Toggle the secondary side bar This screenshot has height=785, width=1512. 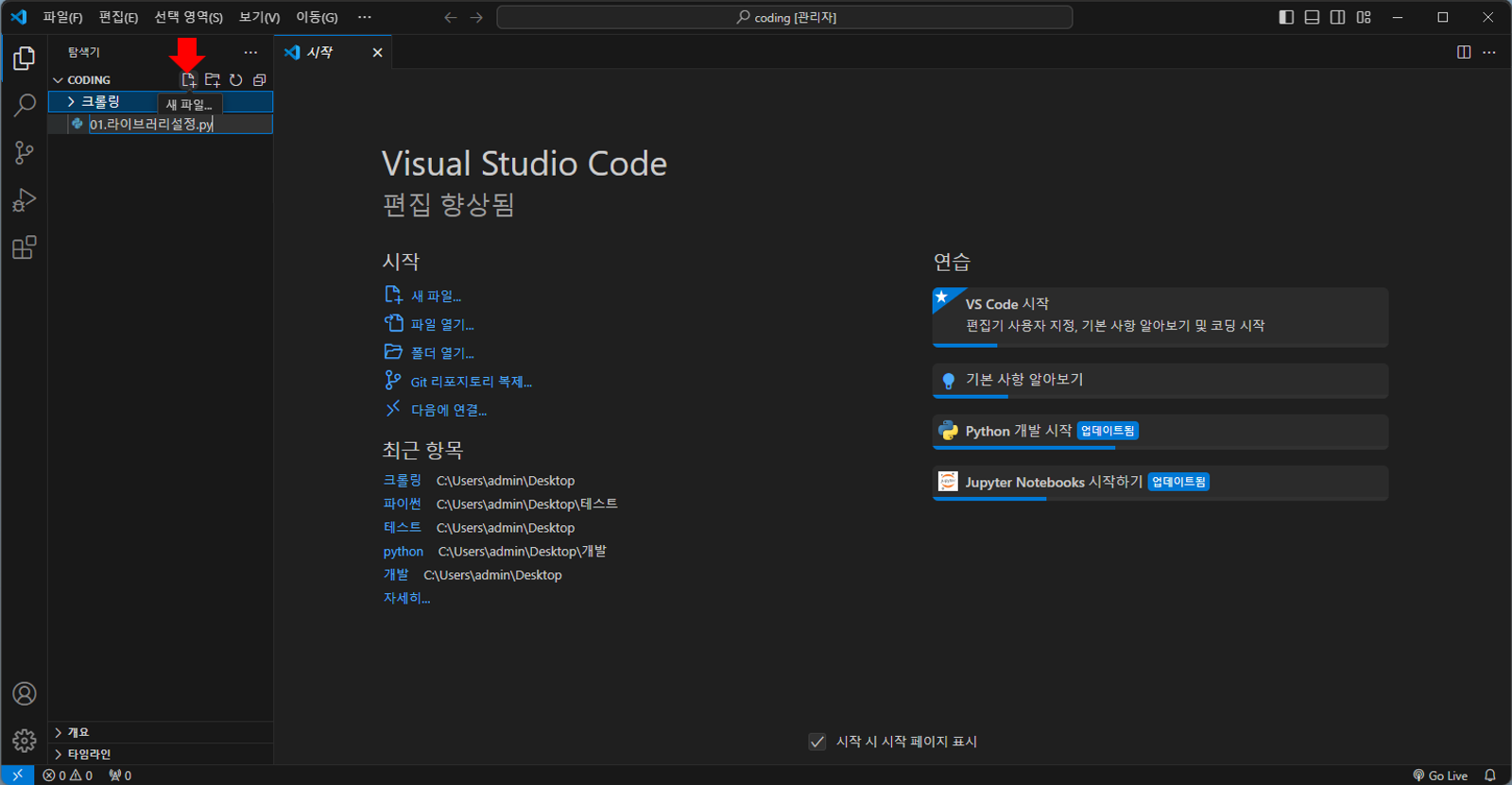tap(1337, 18)
